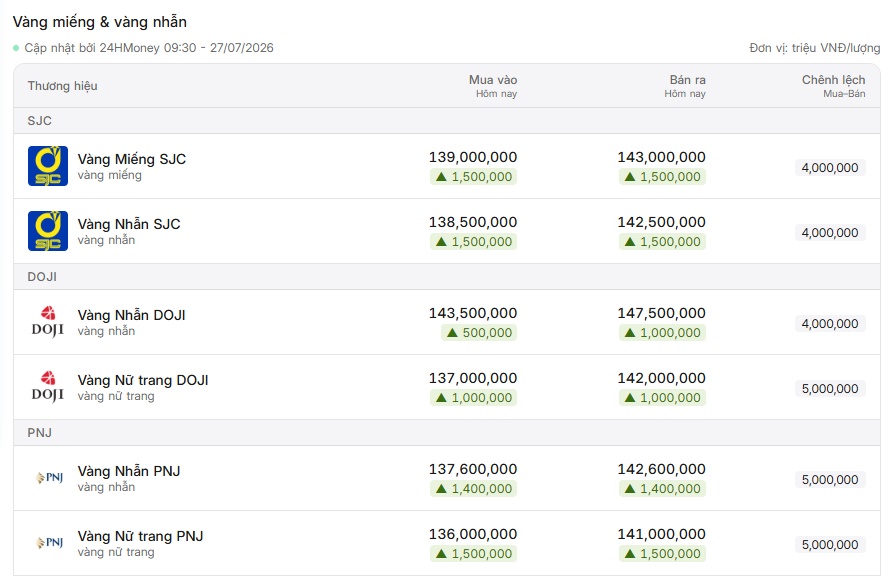This screenshot has height=576, width=883.
Task: Click the Mua vào column header
Action: tap(493, 86)
